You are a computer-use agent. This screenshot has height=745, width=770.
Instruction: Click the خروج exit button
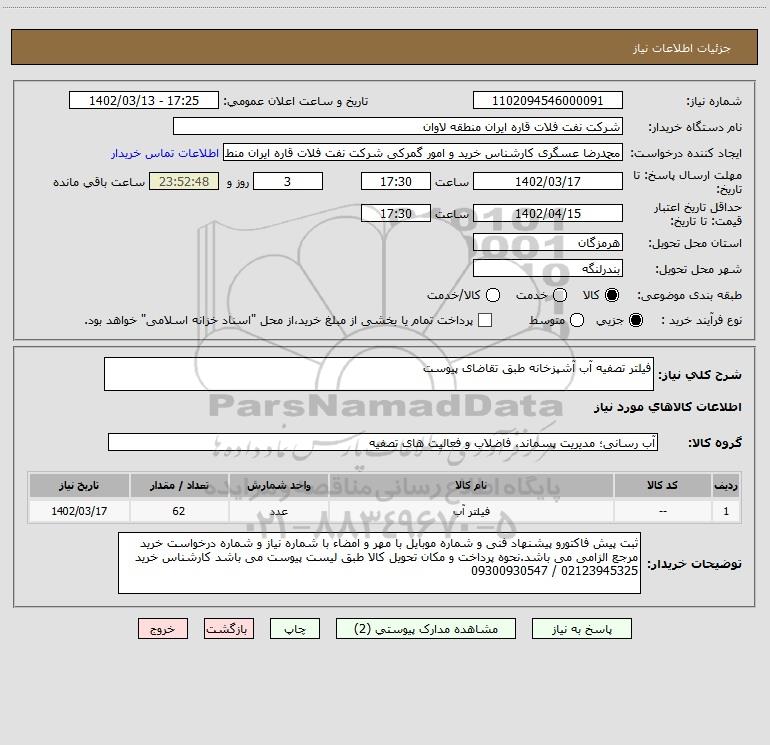point(163,629)
